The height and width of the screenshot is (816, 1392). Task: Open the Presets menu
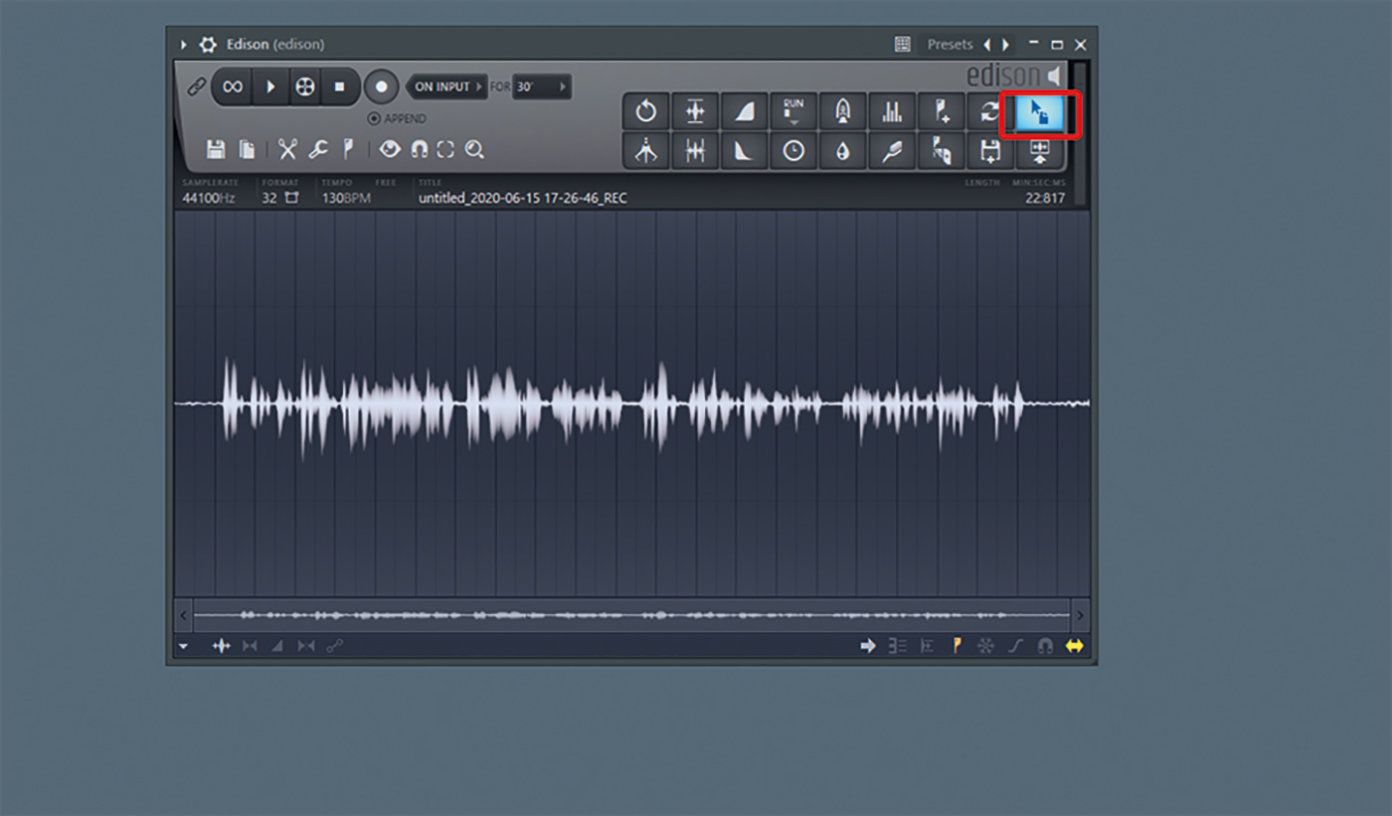coord(949,45)
